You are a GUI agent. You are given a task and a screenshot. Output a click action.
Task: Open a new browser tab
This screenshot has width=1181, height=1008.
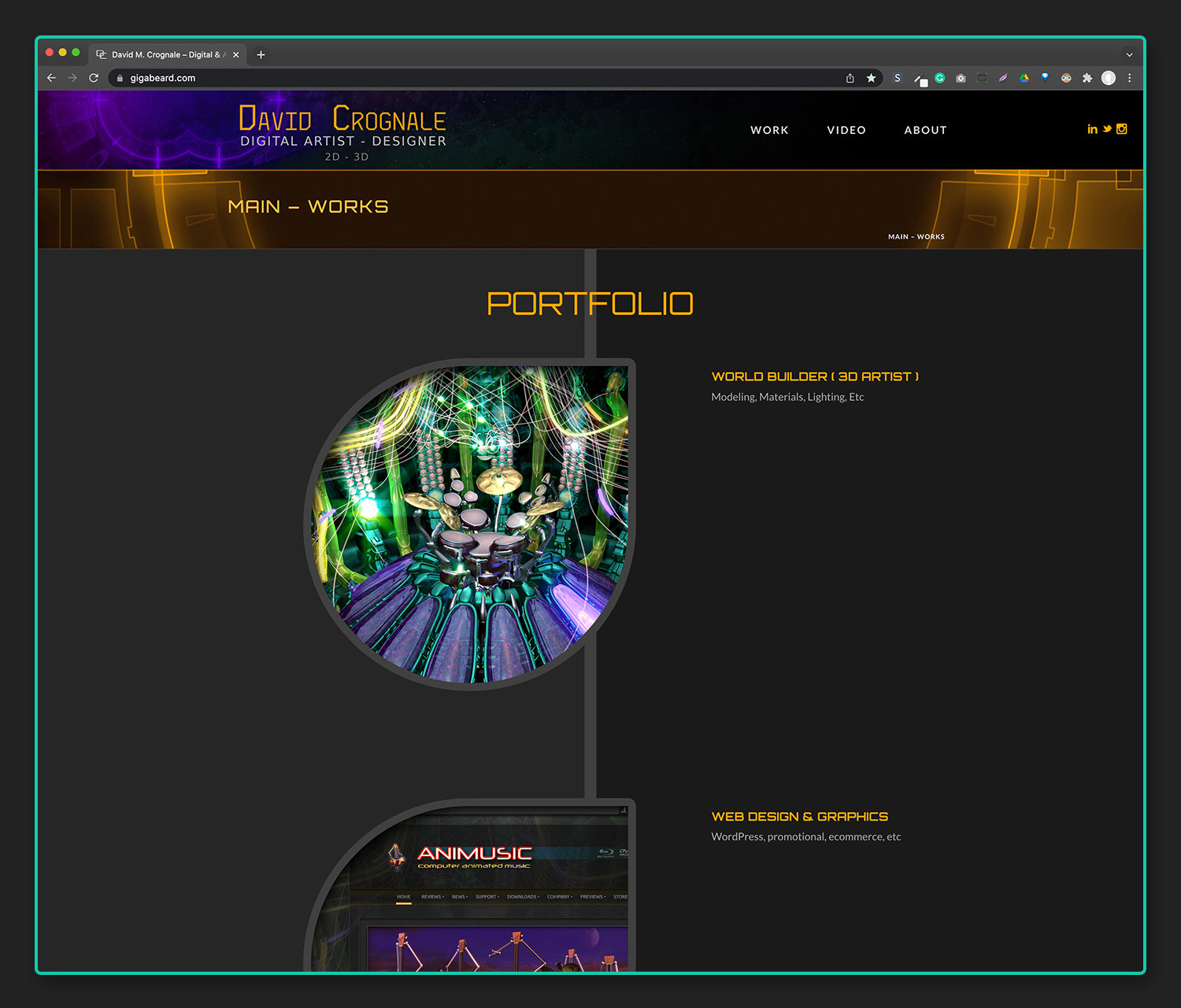[261, 54]
